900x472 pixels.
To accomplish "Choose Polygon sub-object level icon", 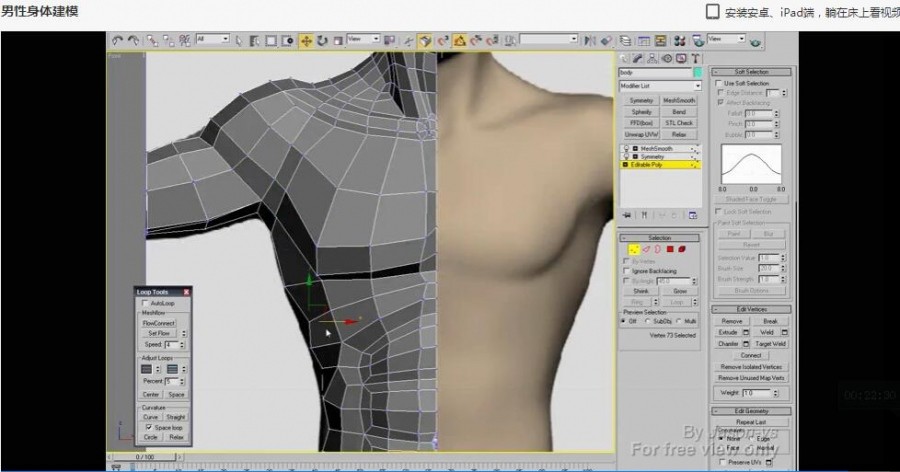I will 671,249.
